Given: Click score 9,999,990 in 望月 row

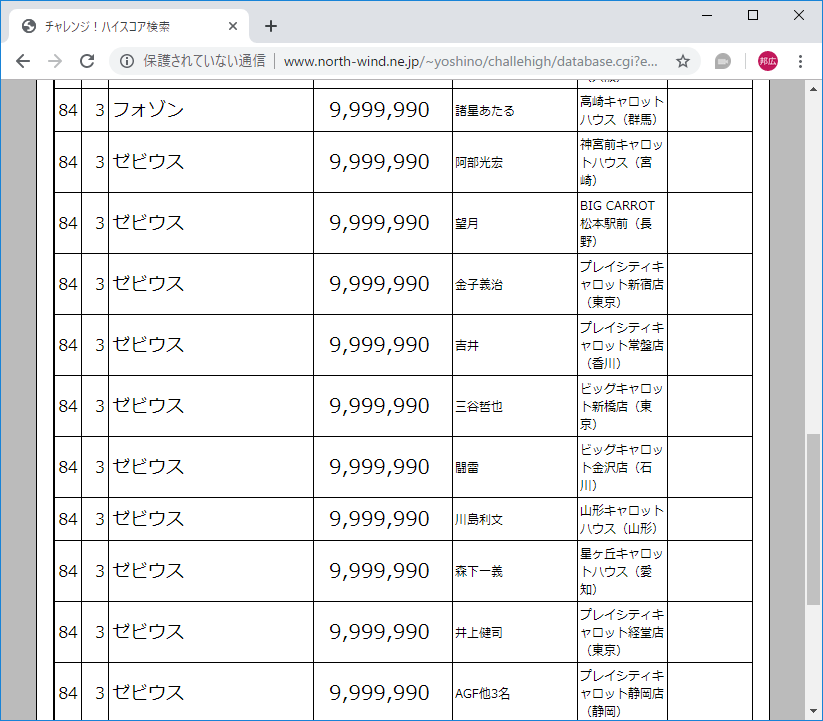Looking at the screenshot, I should click(x=379, y=223).
